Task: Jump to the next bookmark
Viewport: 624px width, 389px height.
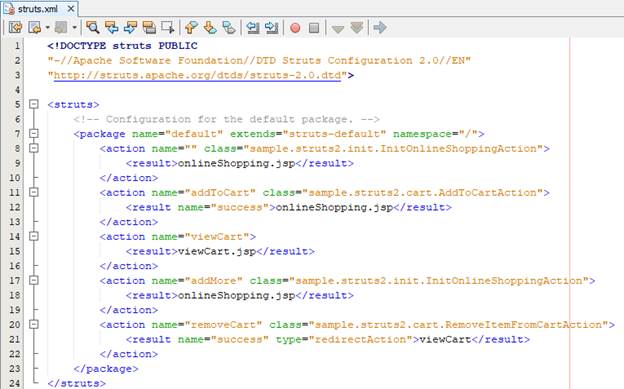Action: pos(210,27)
